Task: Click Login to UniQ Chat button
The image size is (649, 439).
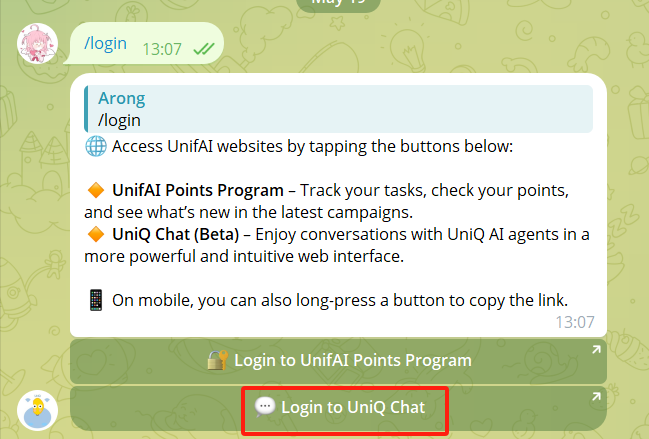Action: pos(338,408)
